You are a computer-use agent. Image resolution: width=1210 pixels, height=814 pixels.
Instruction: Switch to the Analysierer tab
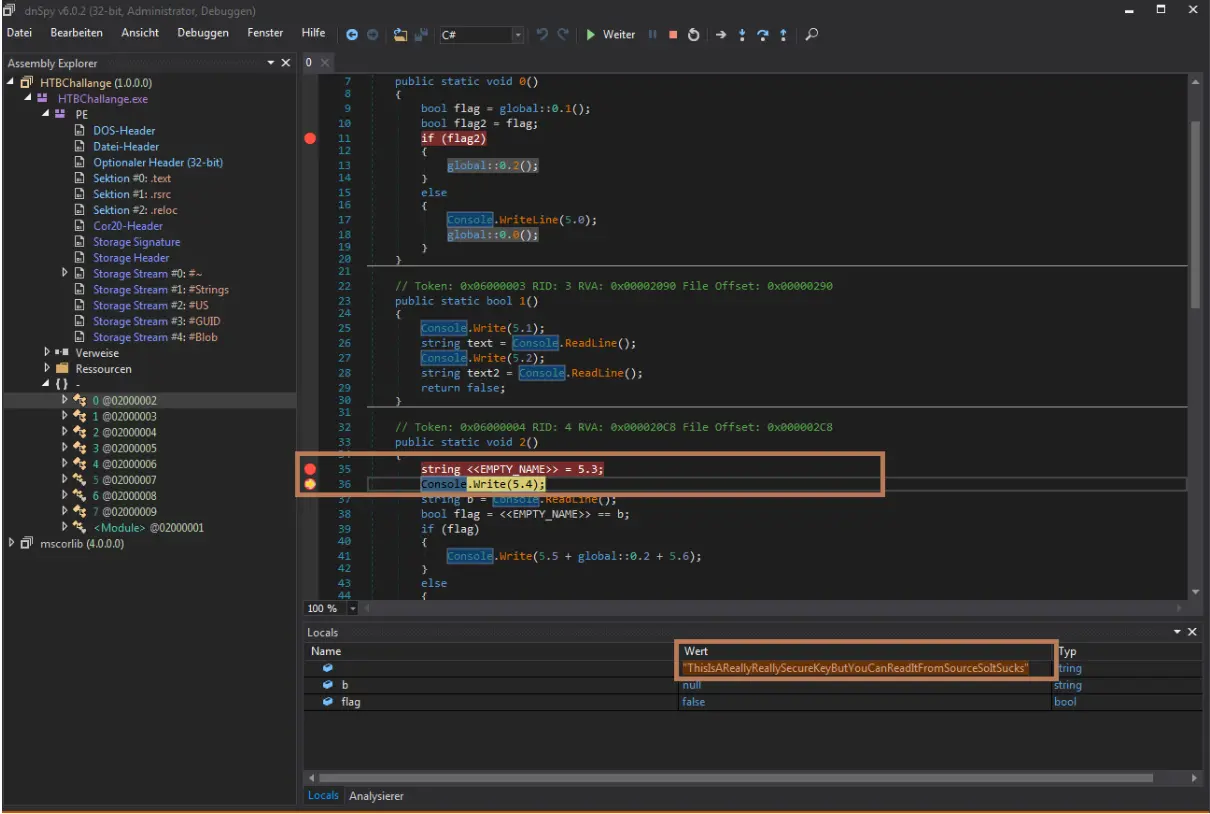(376, 796)
